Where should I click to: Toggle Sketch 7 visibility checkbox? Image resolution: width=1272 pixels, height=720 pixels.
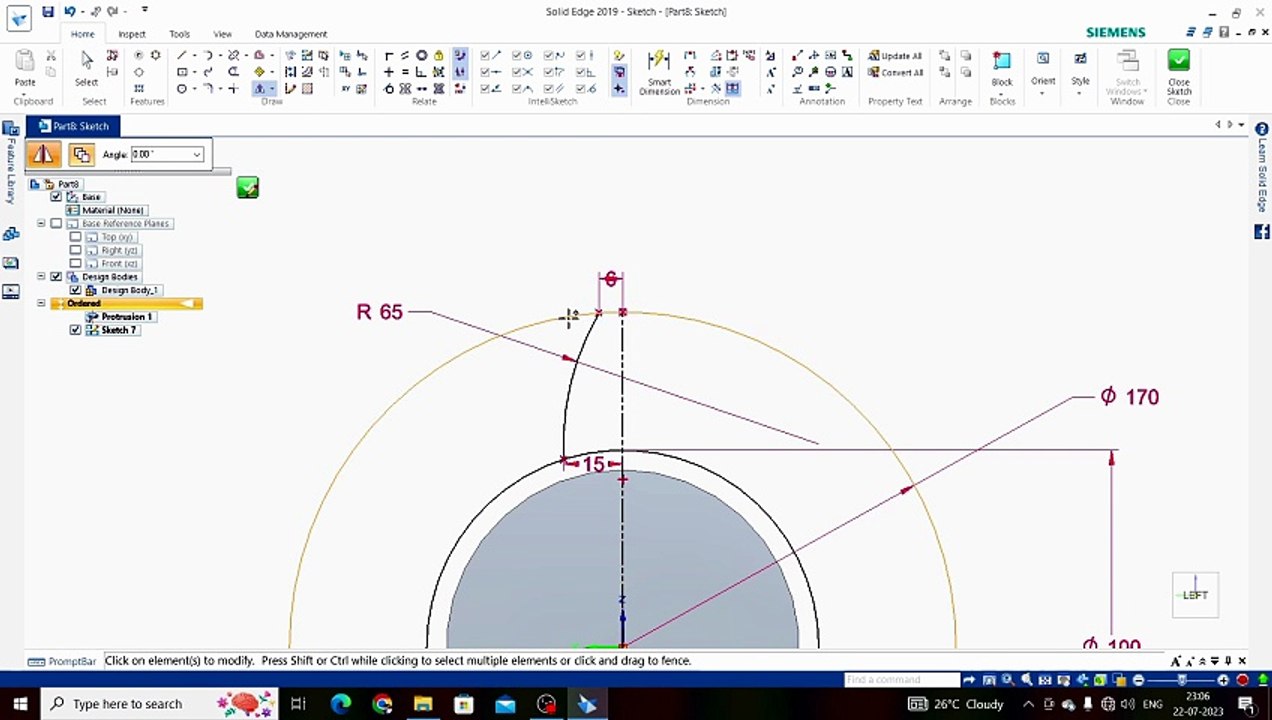coord(76,330)
